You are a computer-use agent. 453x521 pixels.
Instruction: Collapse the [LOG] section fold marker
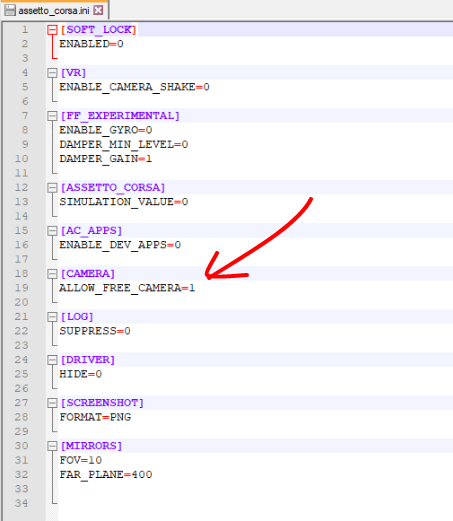tap(52, 317)
